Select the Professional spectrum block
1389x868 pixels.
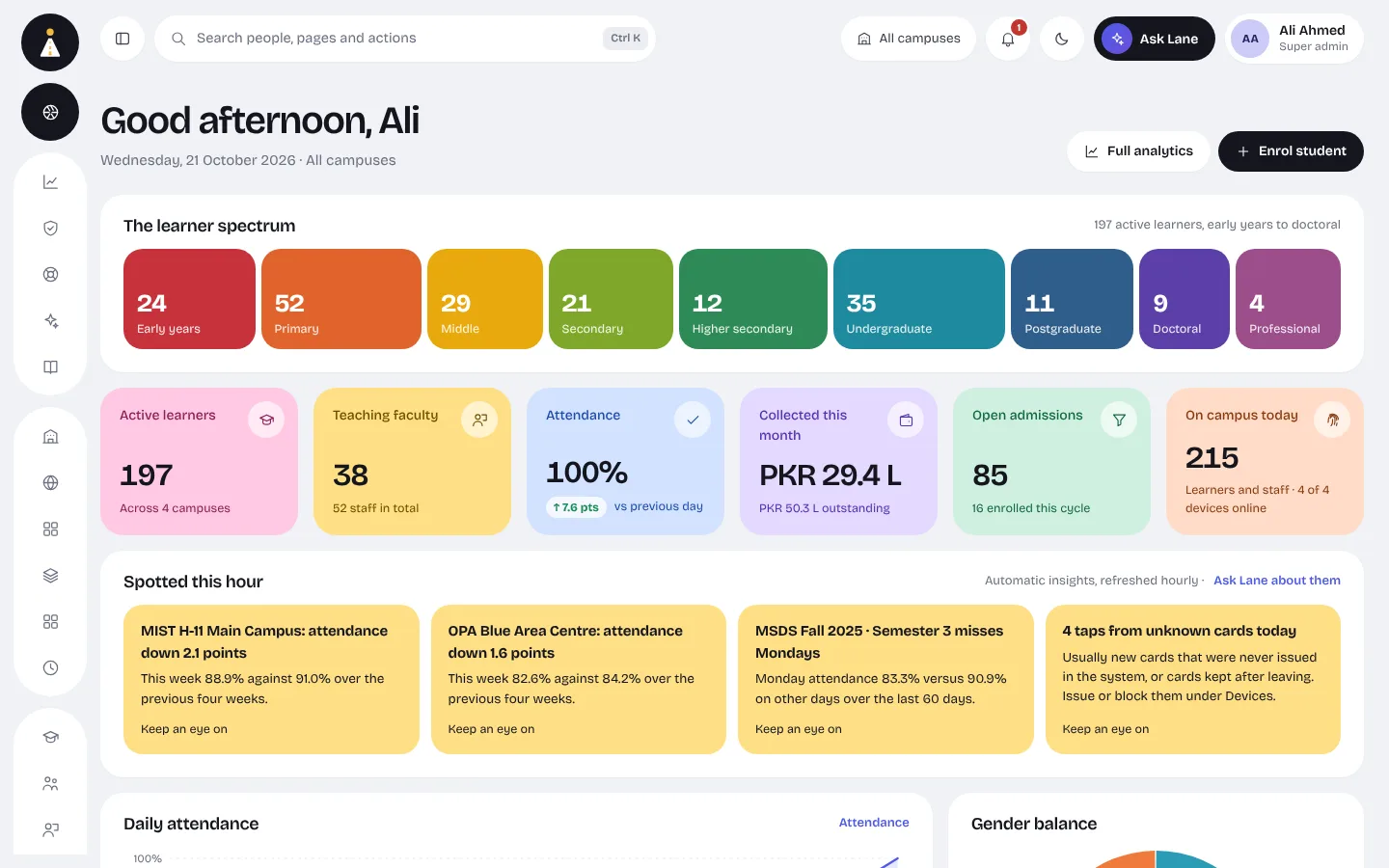tap(1288, 299)
